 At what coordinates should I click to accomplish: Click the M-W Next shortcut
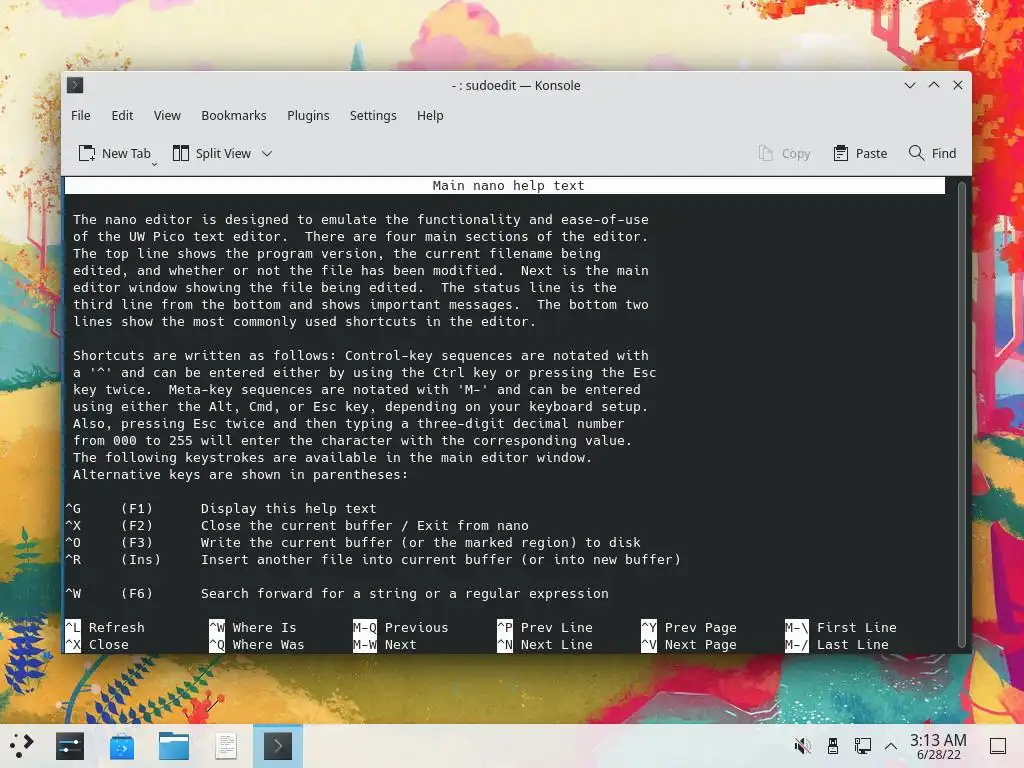coord(385,645)
